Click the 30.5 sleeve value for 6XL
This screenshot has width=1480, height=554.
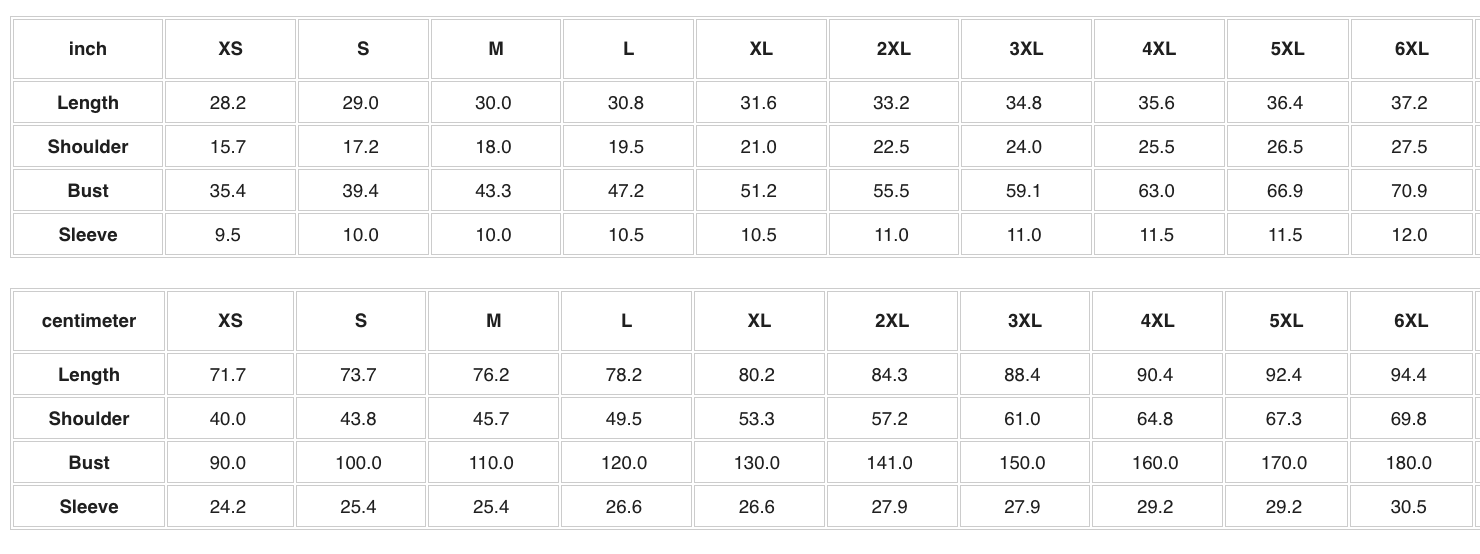click(1408, 507)
